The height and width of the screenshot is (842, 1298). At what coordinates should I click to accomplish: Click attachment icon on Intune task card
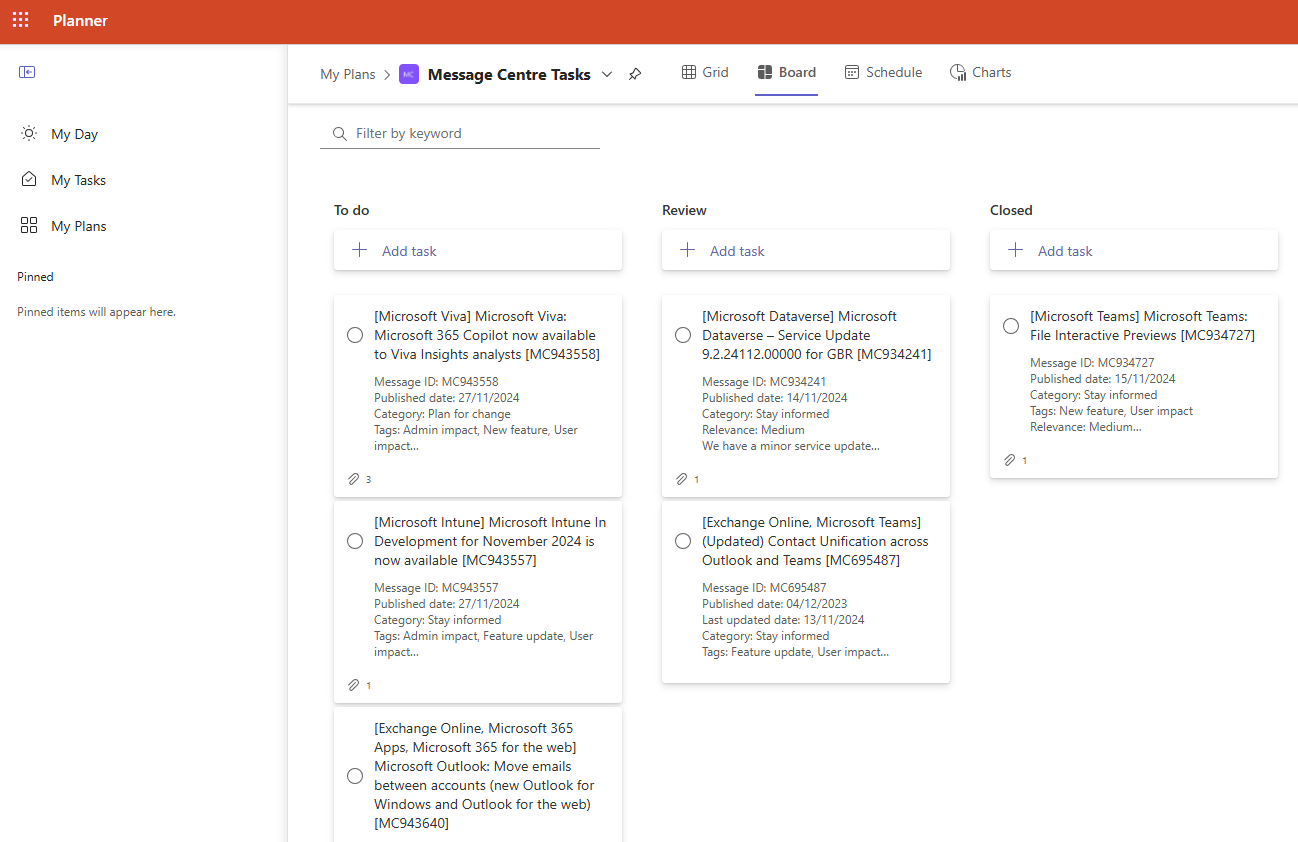354,685
